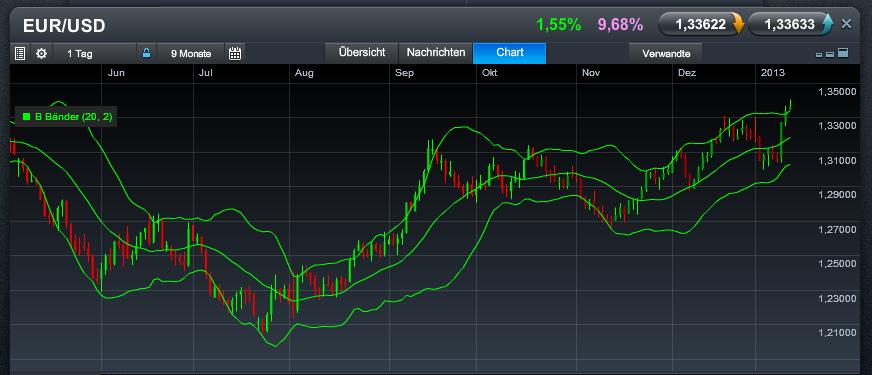This screenshot has height=375, width=872.
Task: Click the Jul label on time axis
Action: click(205, 73)
